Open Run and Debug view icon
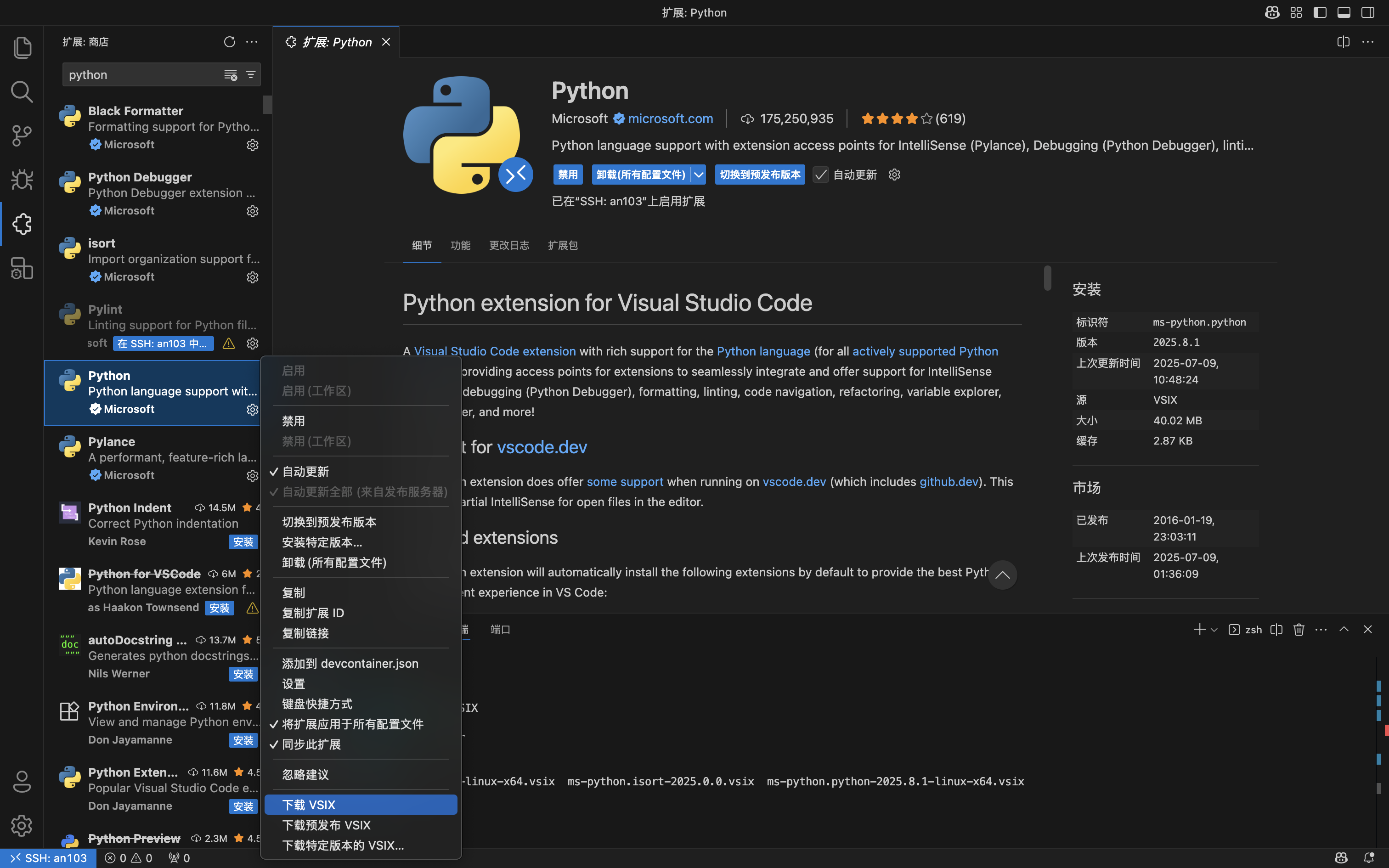The image size is (1389, 868). point(22,180)
